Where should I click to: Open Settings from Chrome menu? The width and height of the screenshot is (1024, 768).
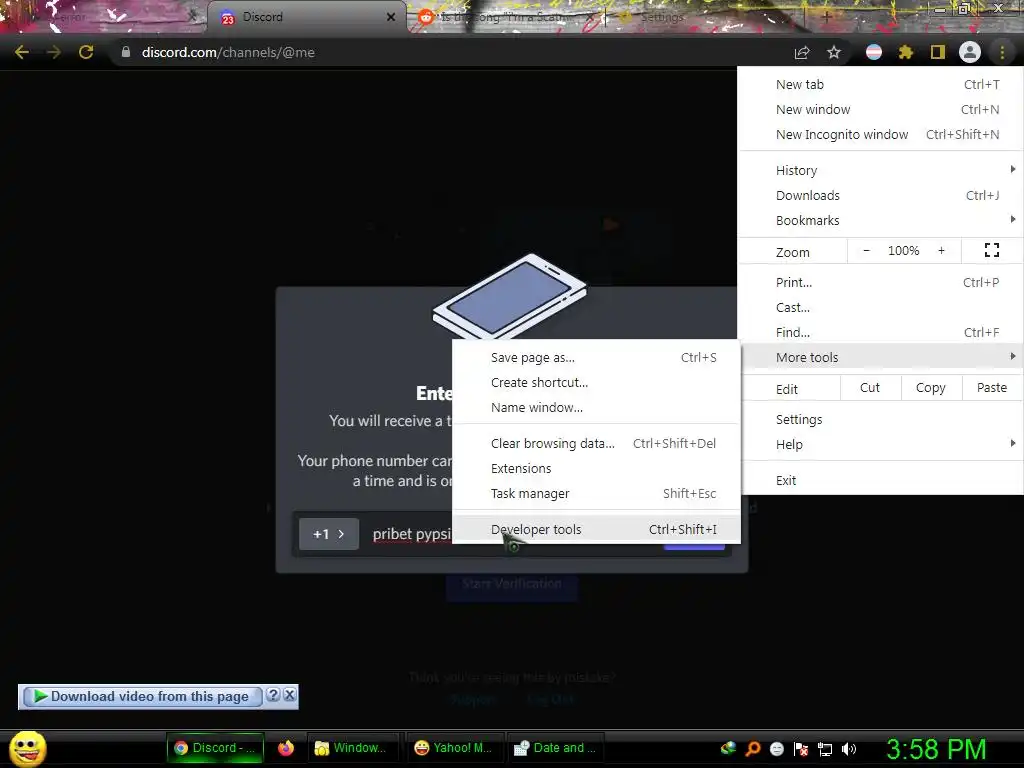[881, 419]
